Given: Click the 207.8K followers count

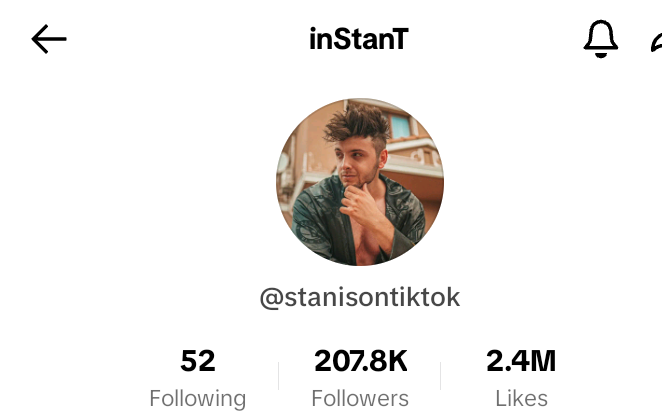Looking at the screenshot, I should pos(361,361).
